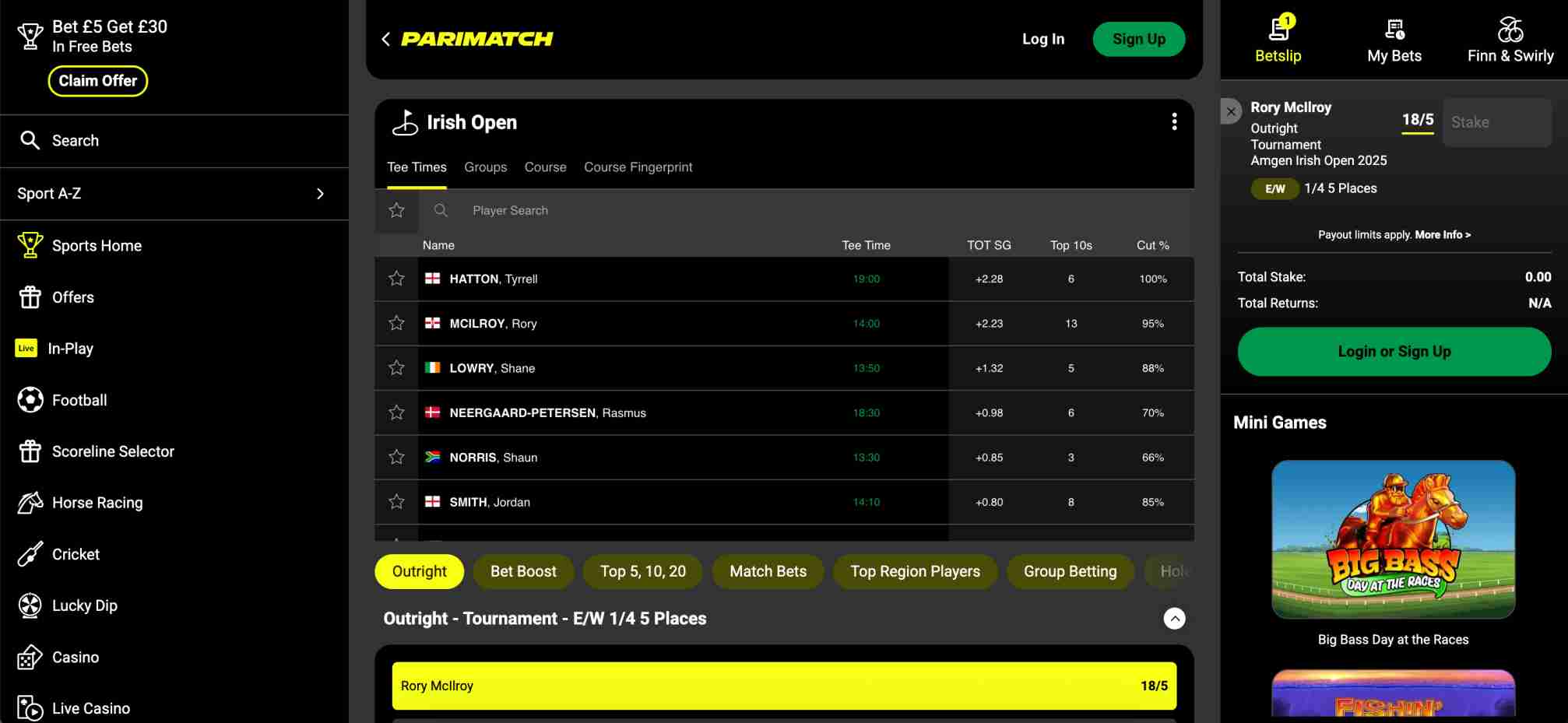
Task: Select the Match Bets tab
Action: [x=768, y=571]
